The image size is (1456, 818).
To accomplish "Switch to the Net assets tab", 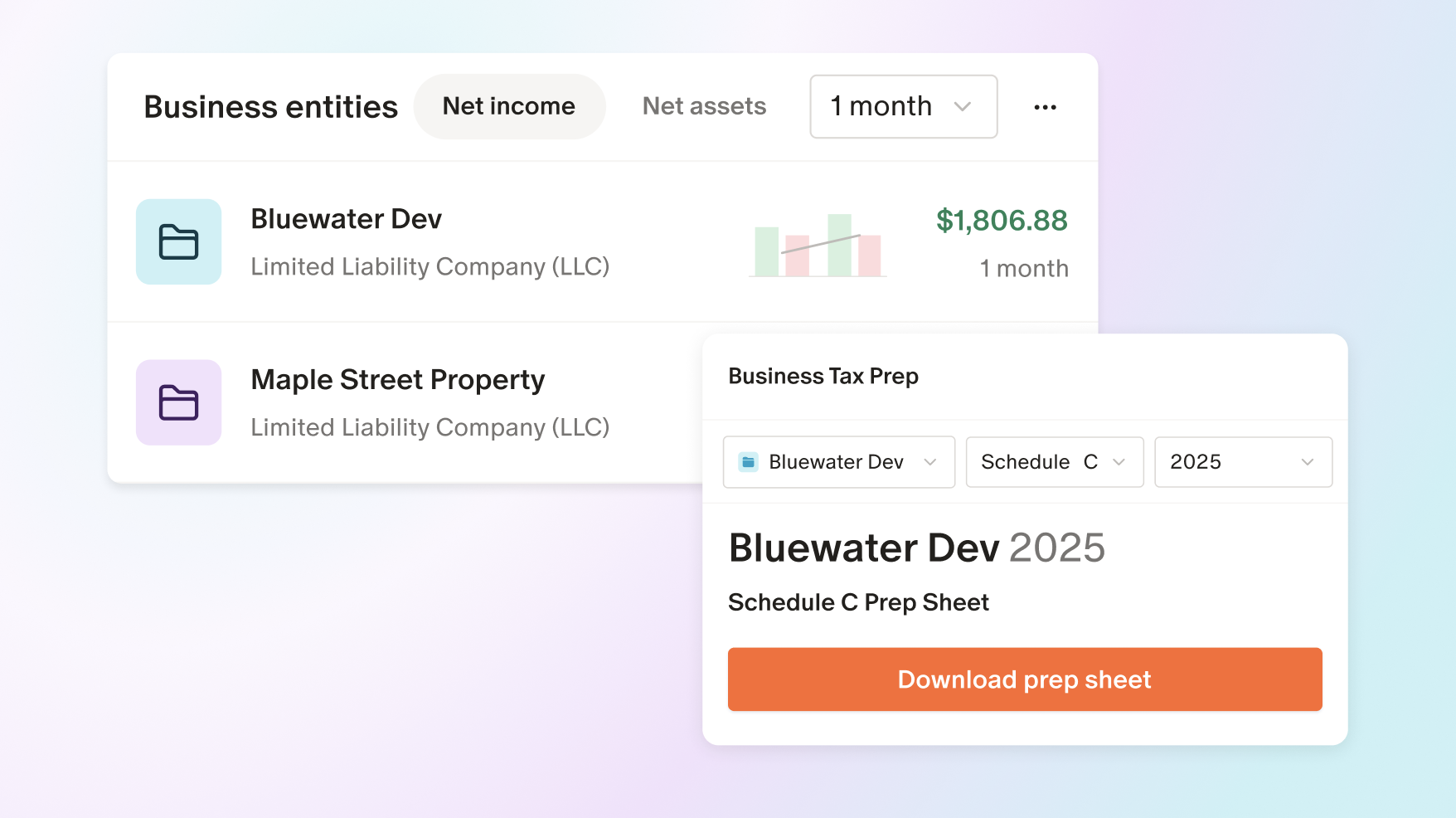I will point(704,106).
